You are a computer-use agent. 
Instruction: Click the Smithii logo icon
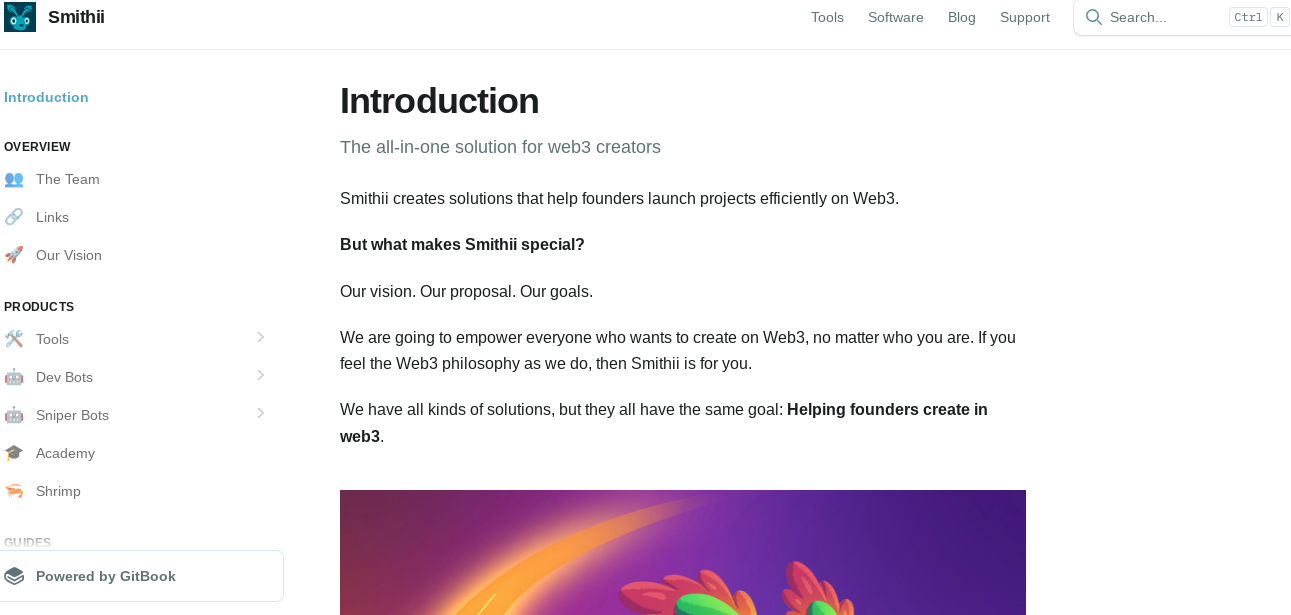[20, 17]
